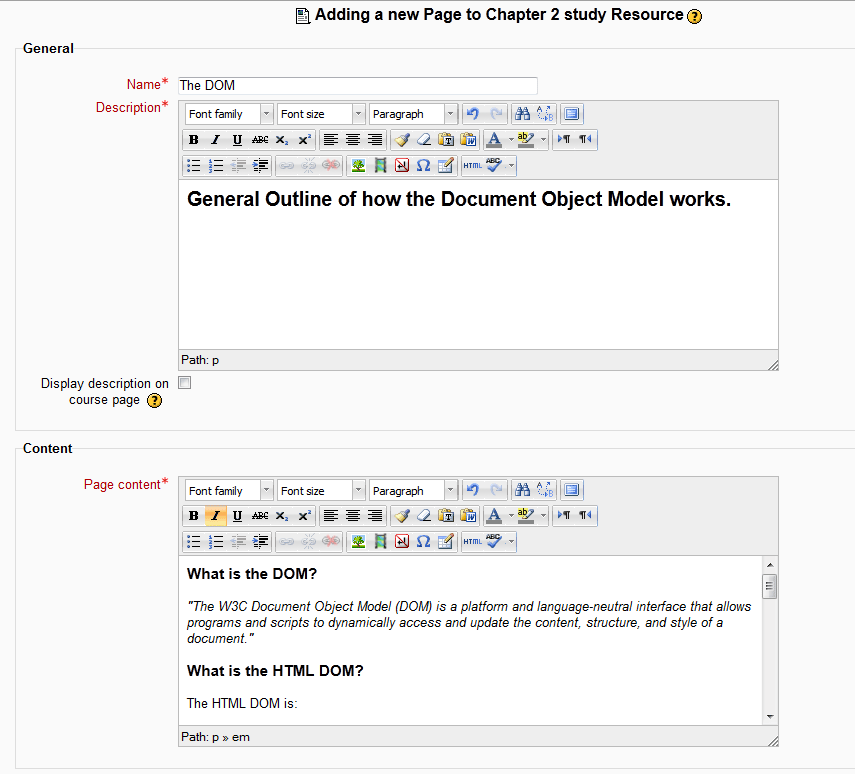Image resolution: width=855 pixels, height=774 pixels.
Task: Open help icon next to page title
Action: [x=695, y=16]
